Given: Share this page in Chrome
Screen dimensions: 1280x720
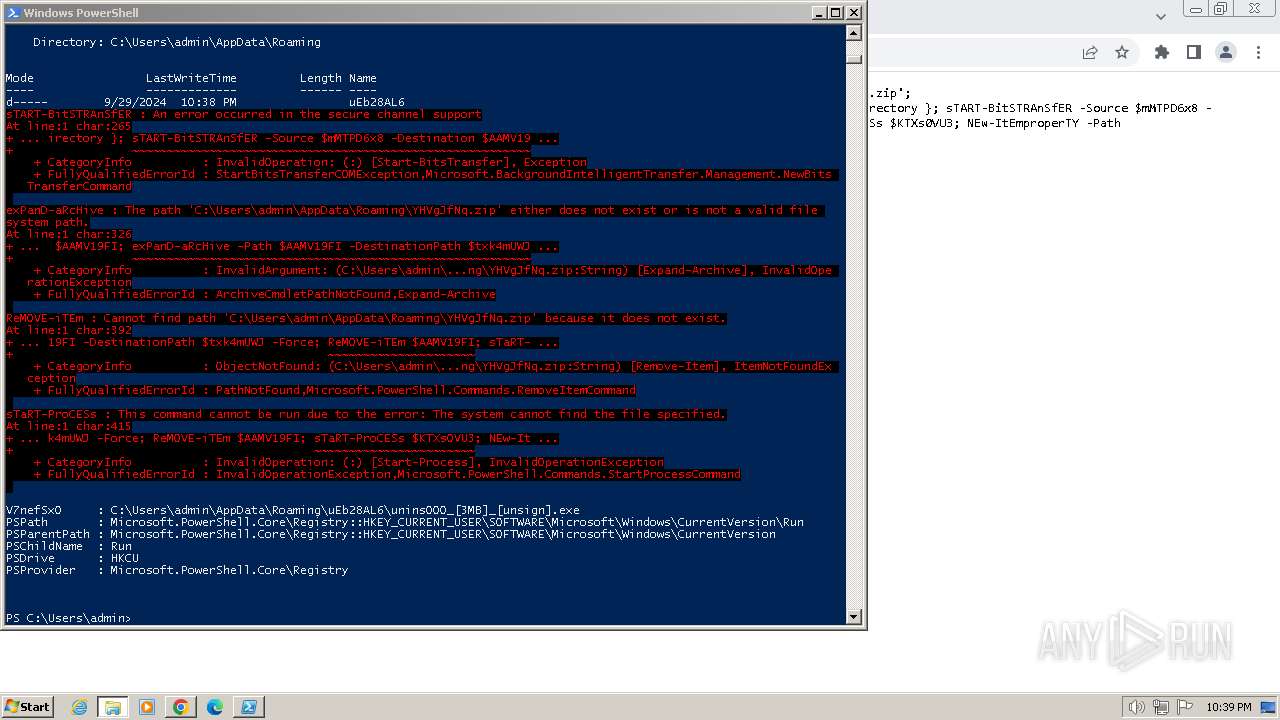Looking at the screenshot, I should [1090, 52].
